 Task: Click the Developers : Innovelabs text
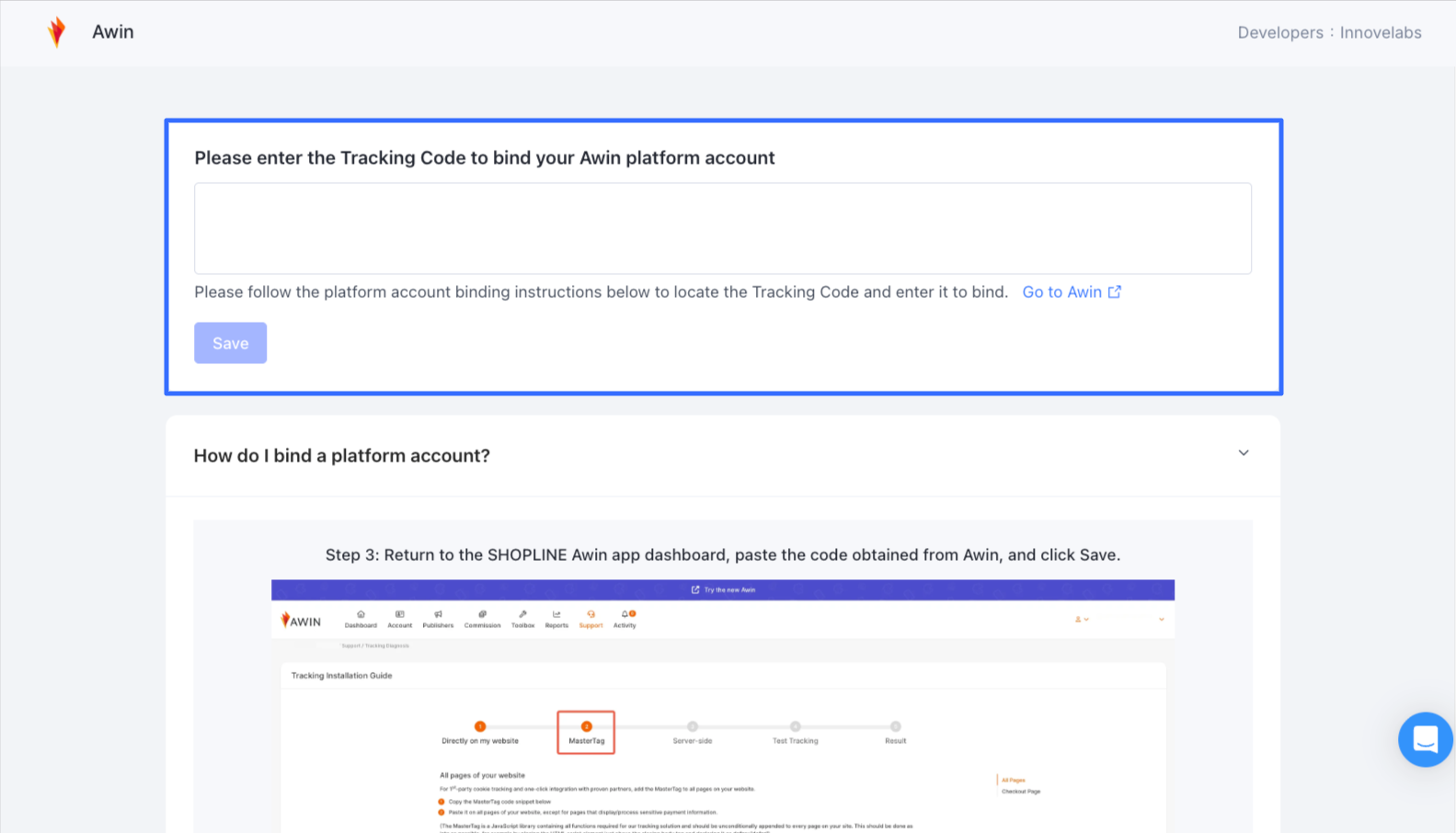pyautogui.click(x=1329, y=33)
